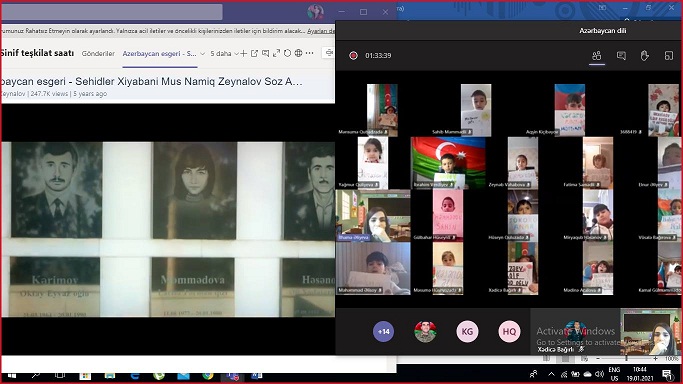
Task: Show participants panel in the meeting
Action: (x=597, y=56)
